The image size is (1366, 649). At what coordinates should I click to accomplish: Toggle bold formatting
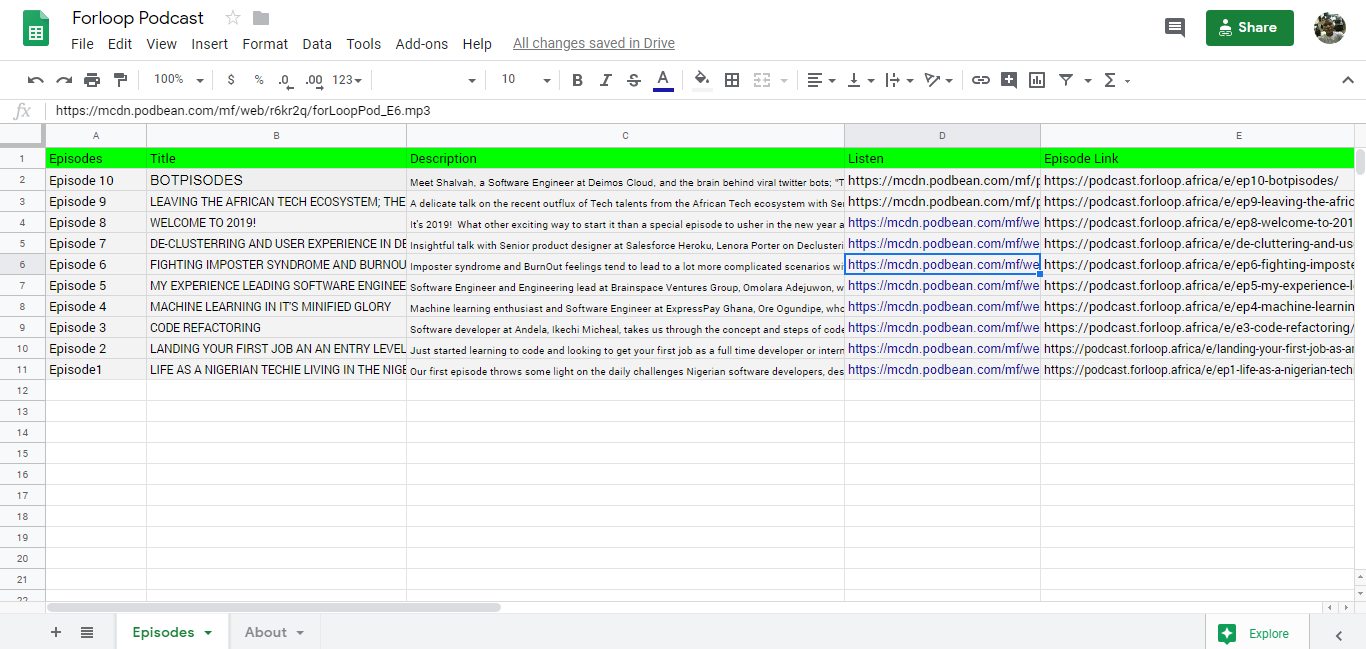point(577,80)
